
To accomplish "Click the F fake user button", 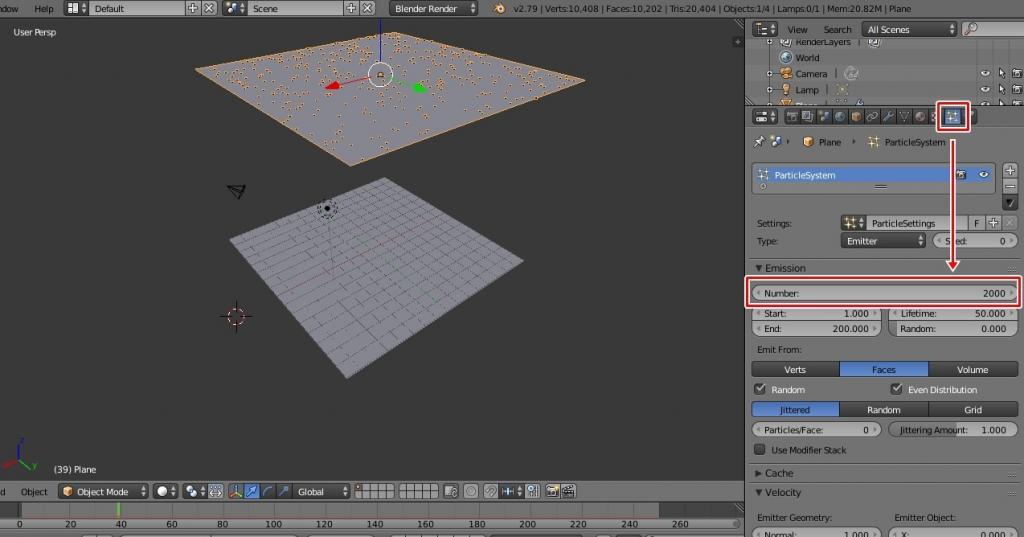I will coord(976,223).
